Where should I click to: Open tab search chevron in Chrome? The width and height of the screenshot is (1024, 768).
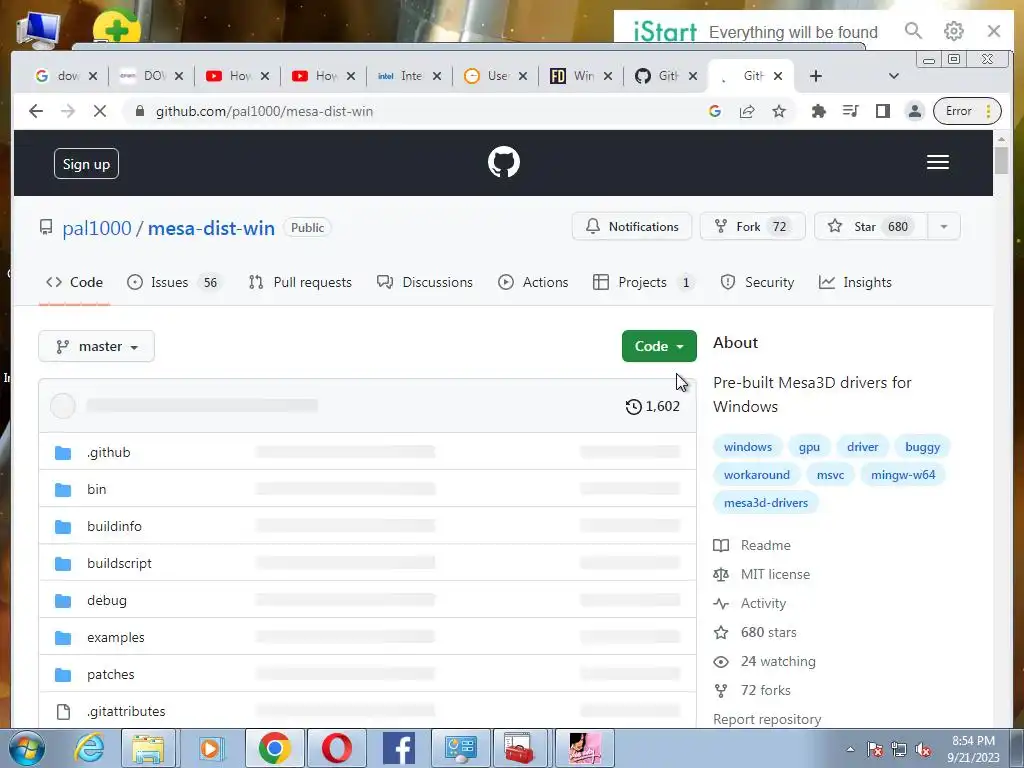(x=893, y=76)
